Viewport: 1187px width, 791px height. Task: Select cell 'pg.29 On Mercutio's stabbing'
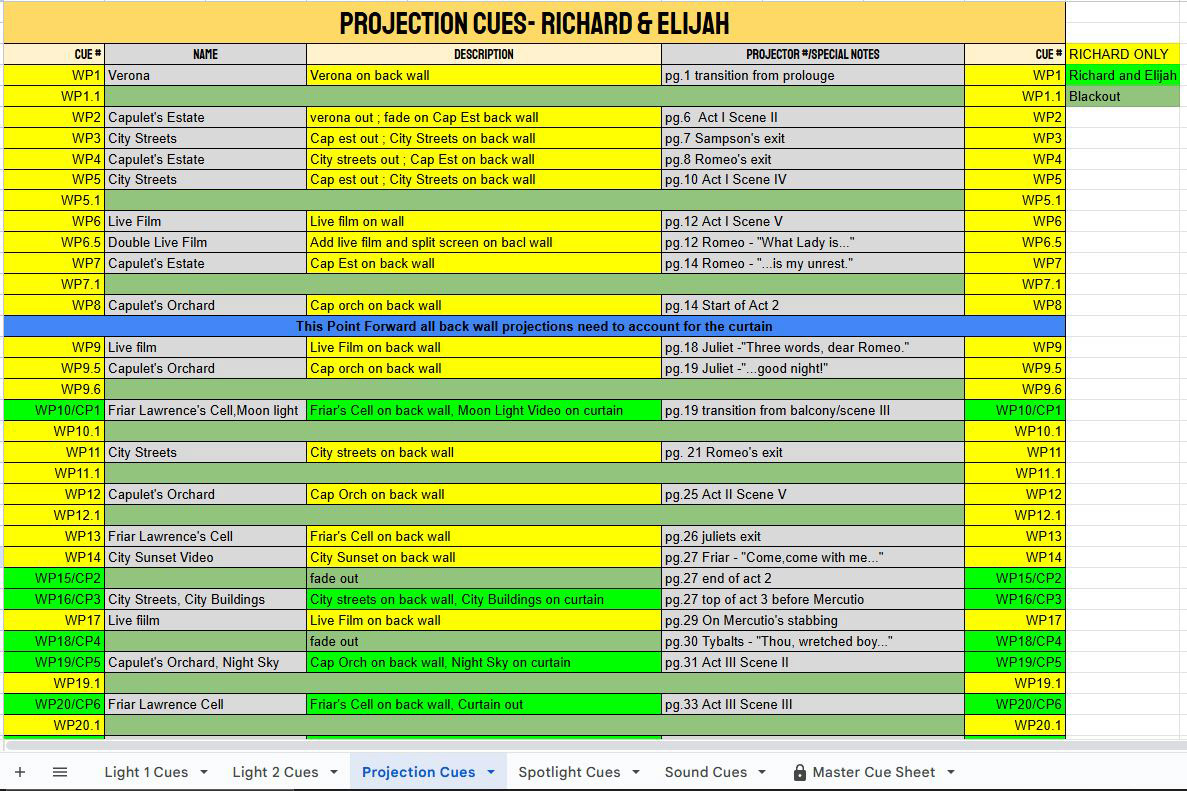(813, 620)
